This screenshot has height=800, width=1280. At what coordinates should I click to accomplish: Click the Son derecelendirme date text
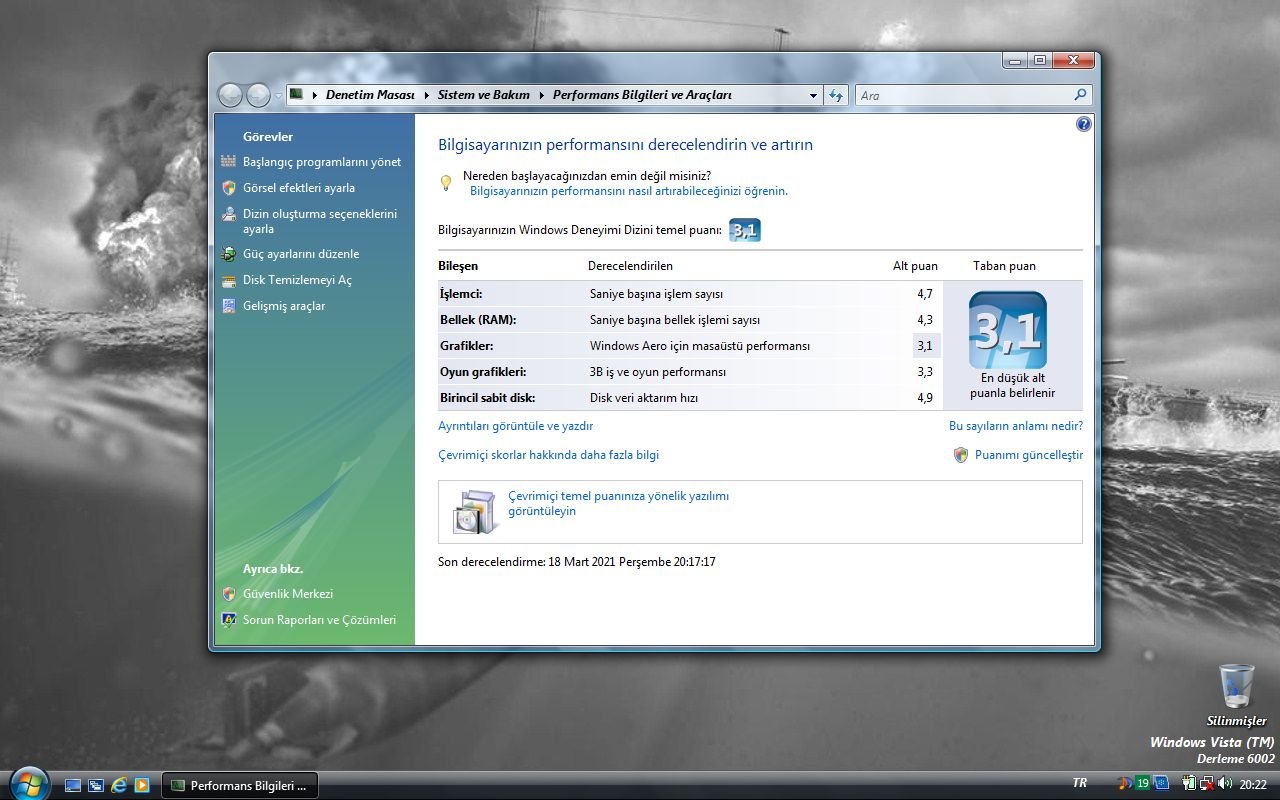(577, 562)
